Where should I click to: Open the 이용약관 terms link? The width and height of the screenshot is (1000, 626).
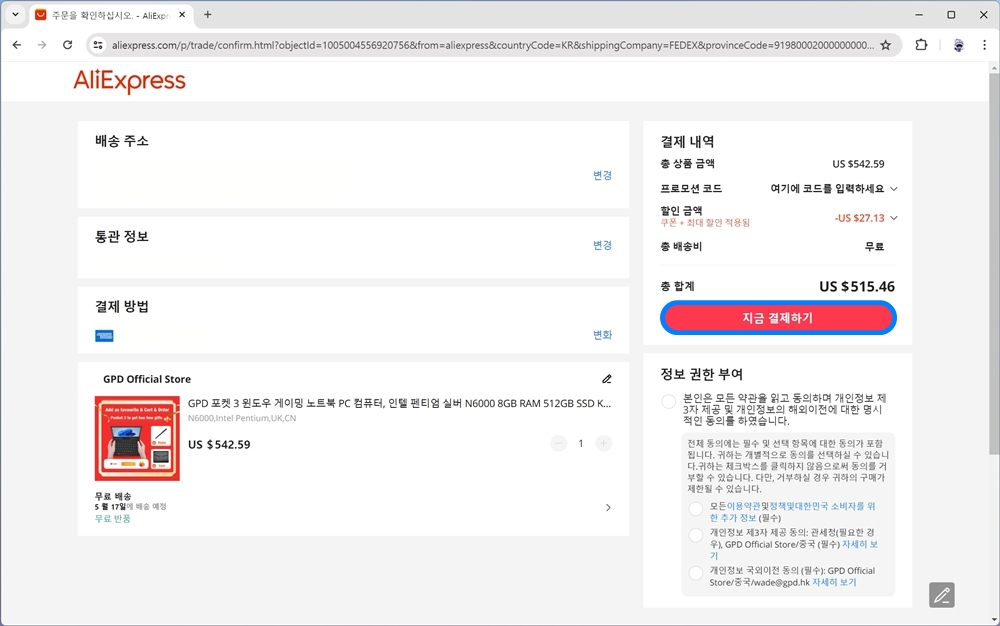click(x=744, y=506)
